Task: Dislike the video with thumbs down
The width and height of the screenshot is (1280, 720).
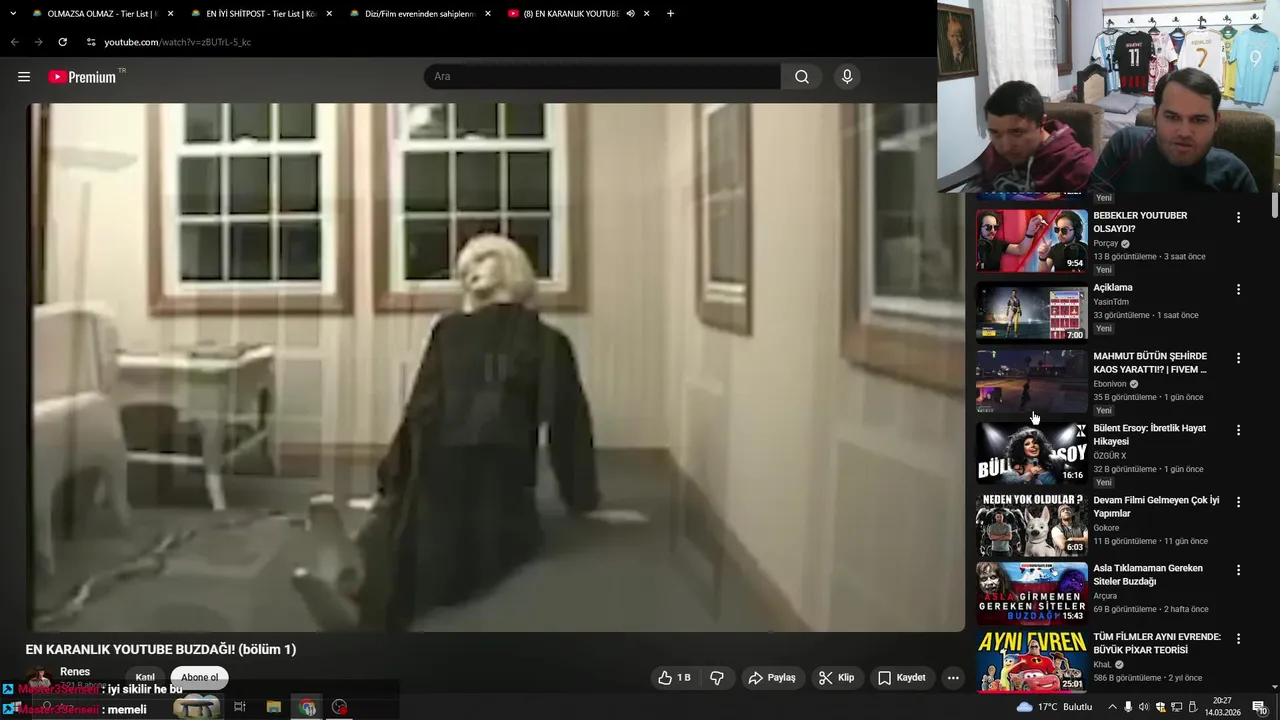Action: click(x=717, y=678)
